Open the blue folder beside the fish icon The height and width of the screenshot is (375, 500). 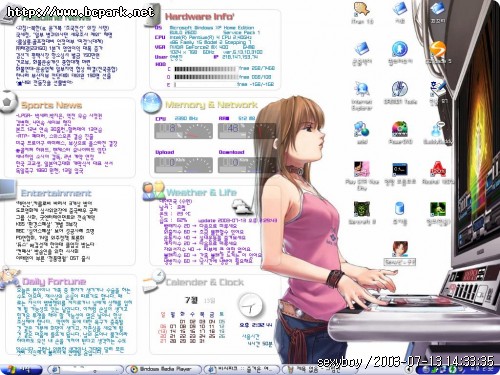coord(400,9)
